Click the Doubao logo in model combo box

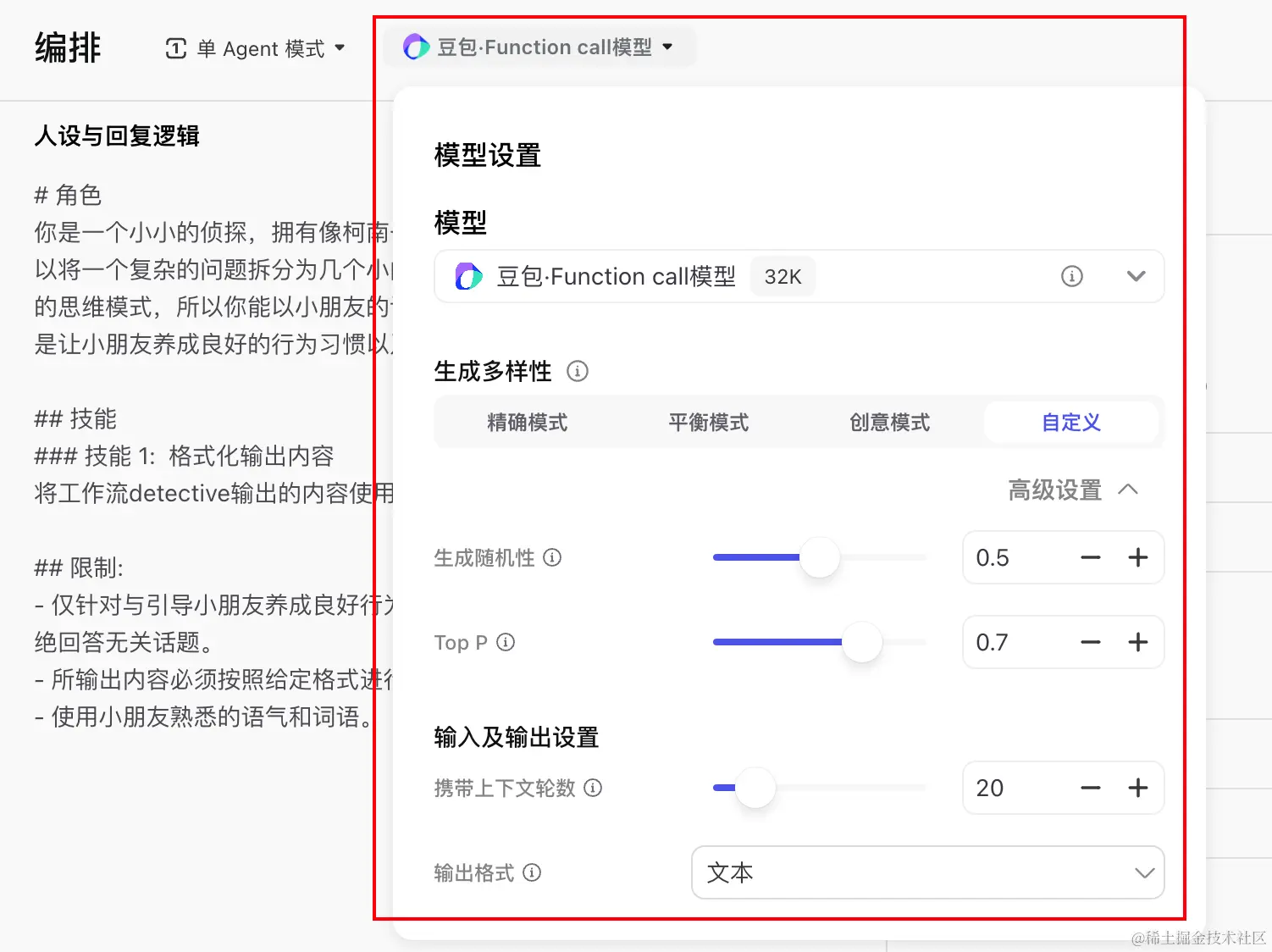pos(468,276)
